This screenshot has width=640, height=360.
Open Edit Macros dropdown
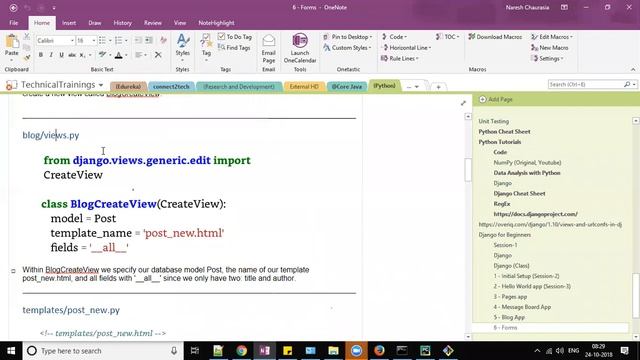tap(552, 37)
